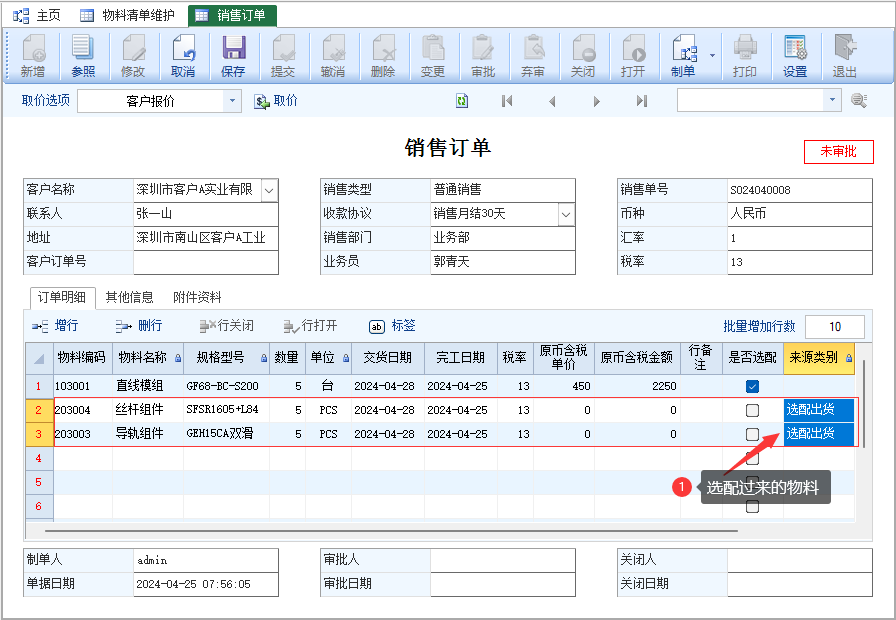Select row header 1 in grid
896x620 pixels.
39,386
